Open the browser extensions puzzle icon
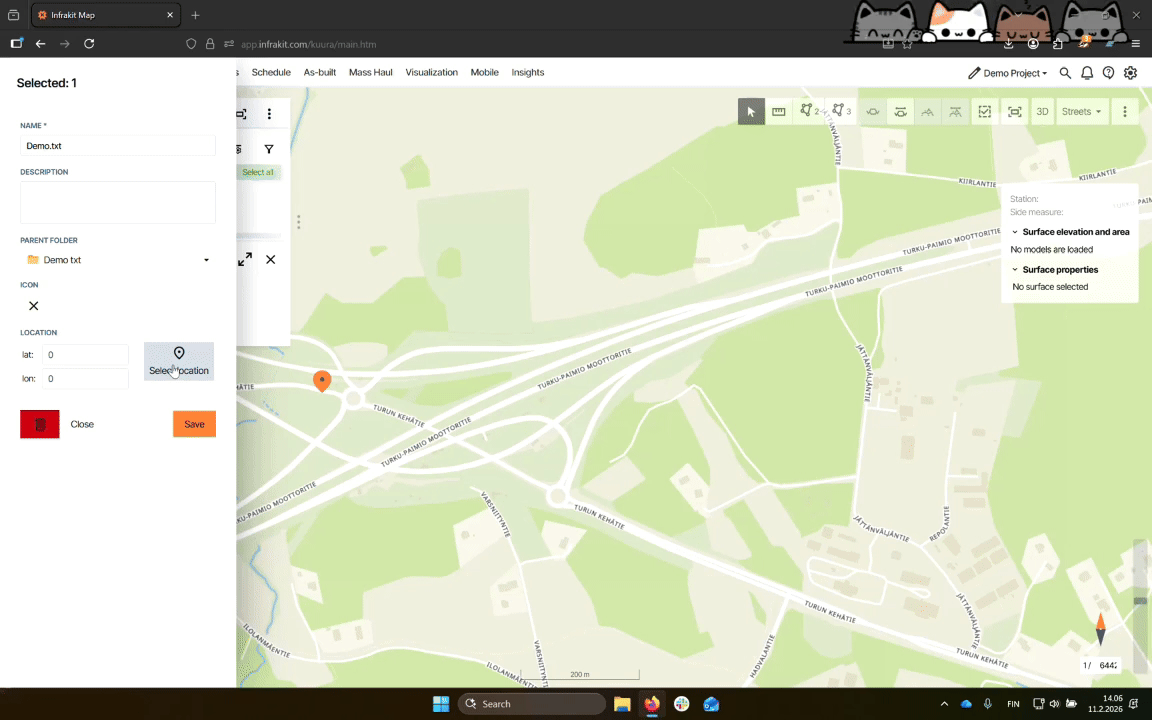The height and width of the screenshot is (720, 1152). (1057, 44)
